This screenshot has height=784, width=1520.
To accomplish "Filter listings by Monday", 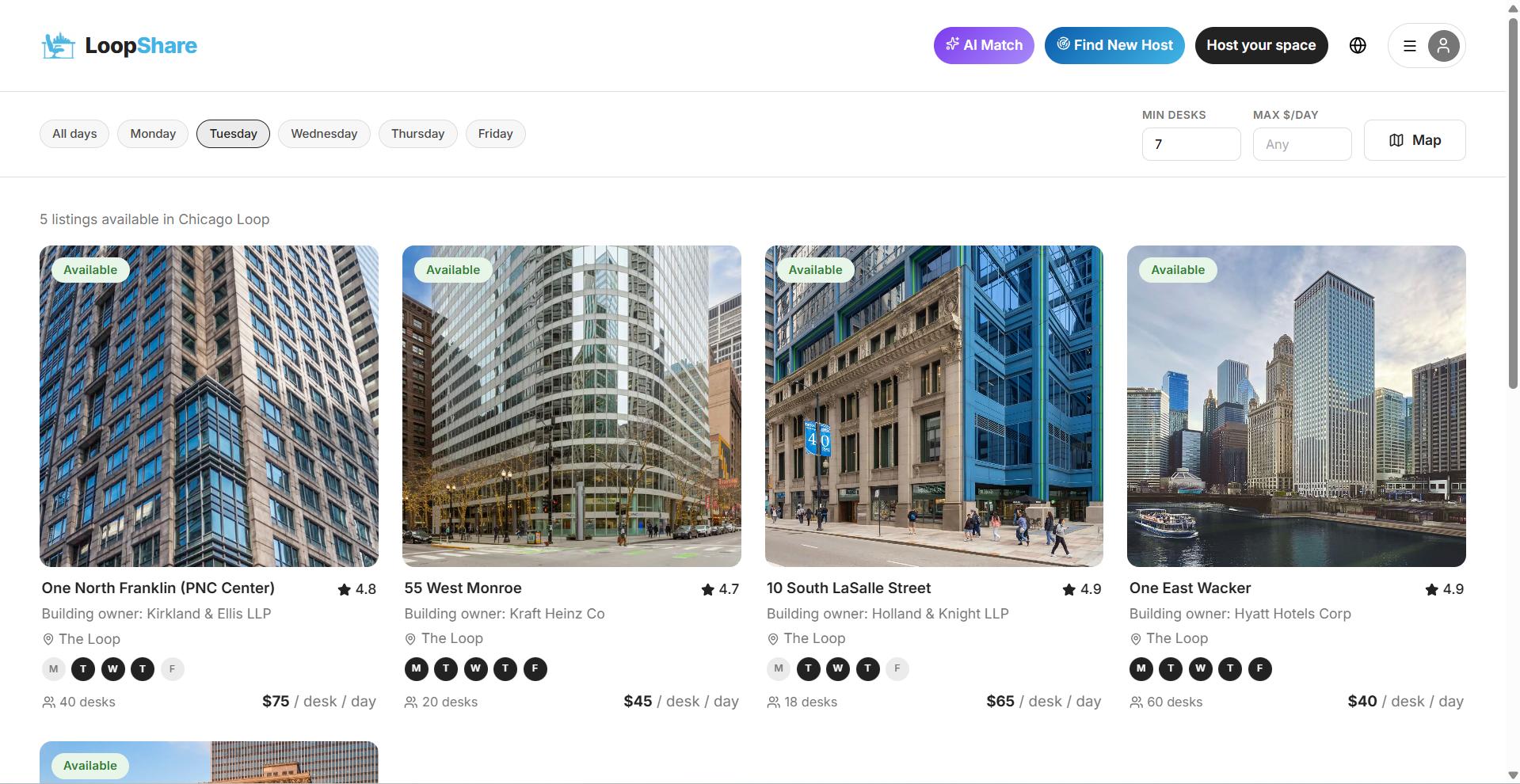I will point(153,134).
